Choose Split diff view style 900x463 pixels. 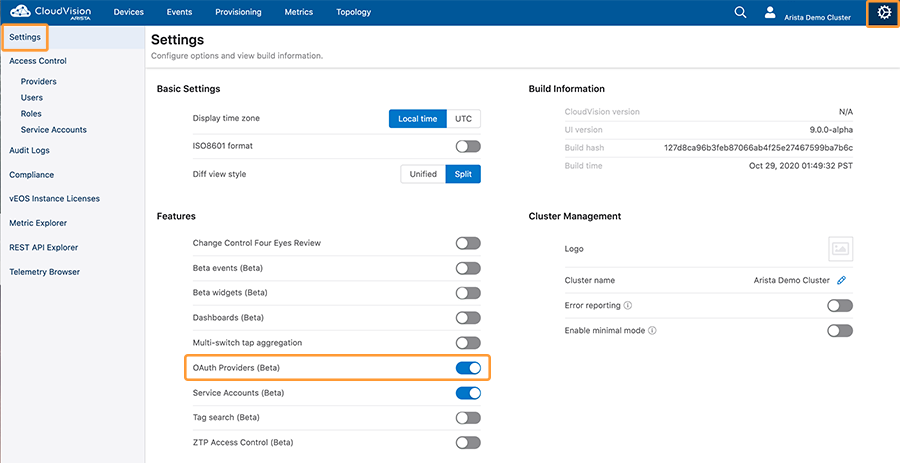point(463,174)
